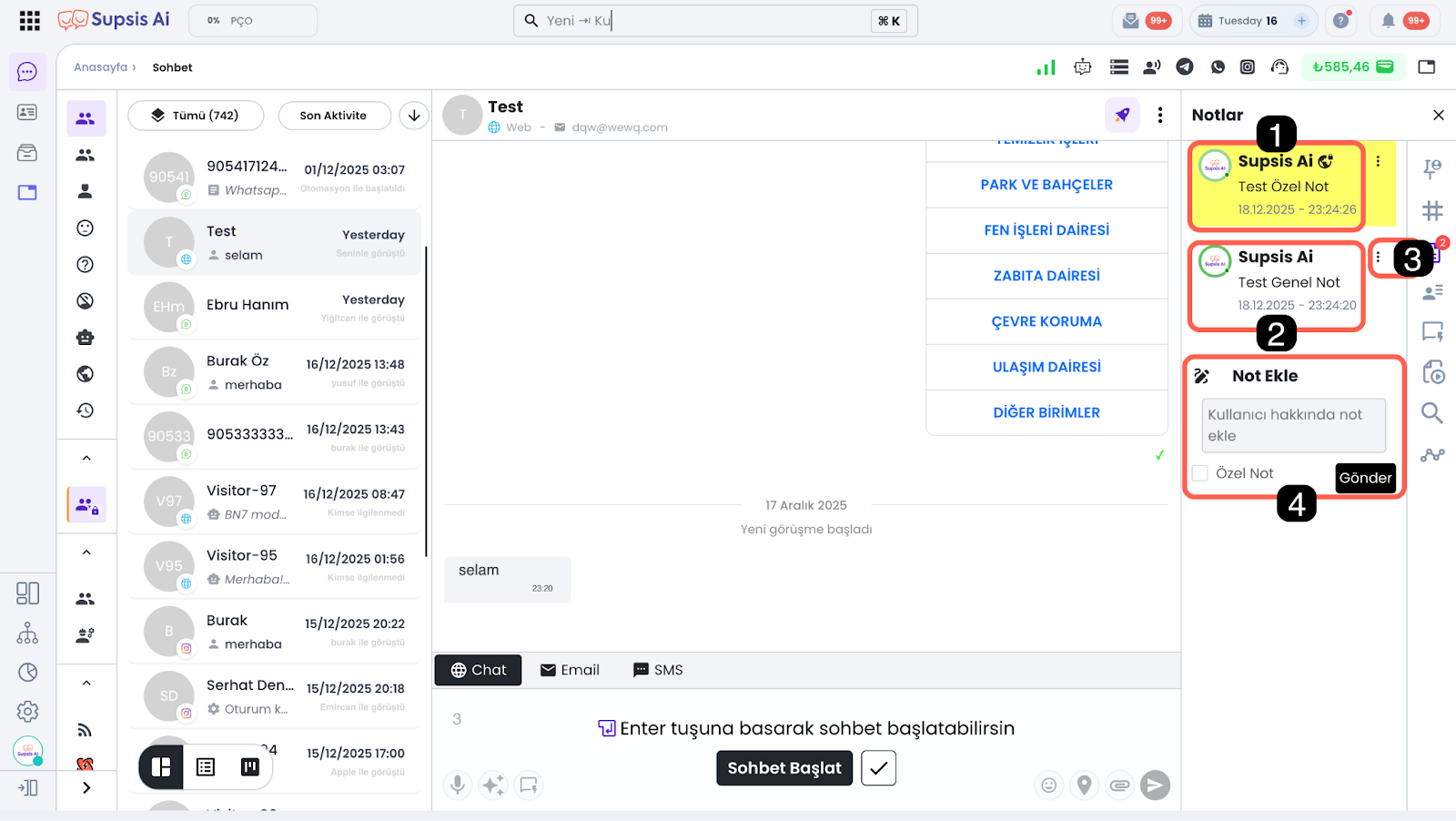This screenshot has height=821, width=1456.
Task: Enable the Özel Not checkbox
Action: click(x=1200, y=473)
